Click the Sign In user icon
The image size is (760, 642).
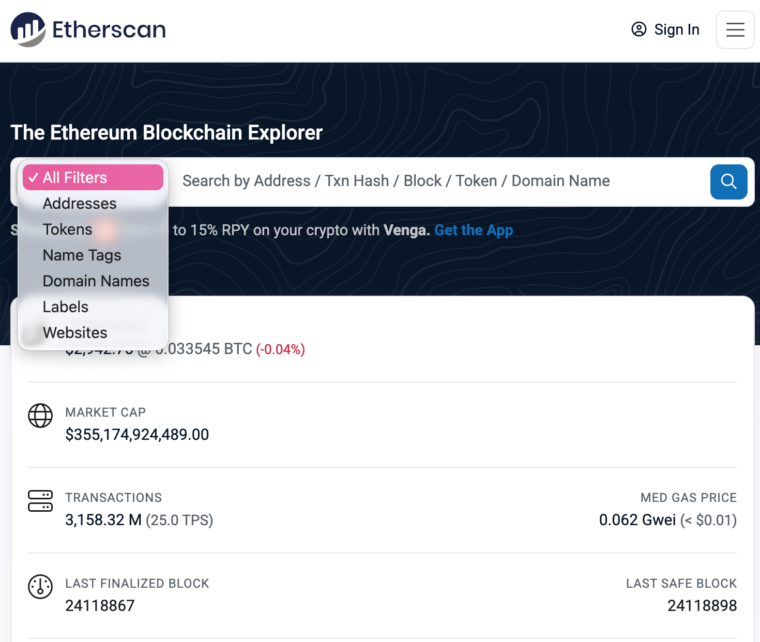[639, 30]
